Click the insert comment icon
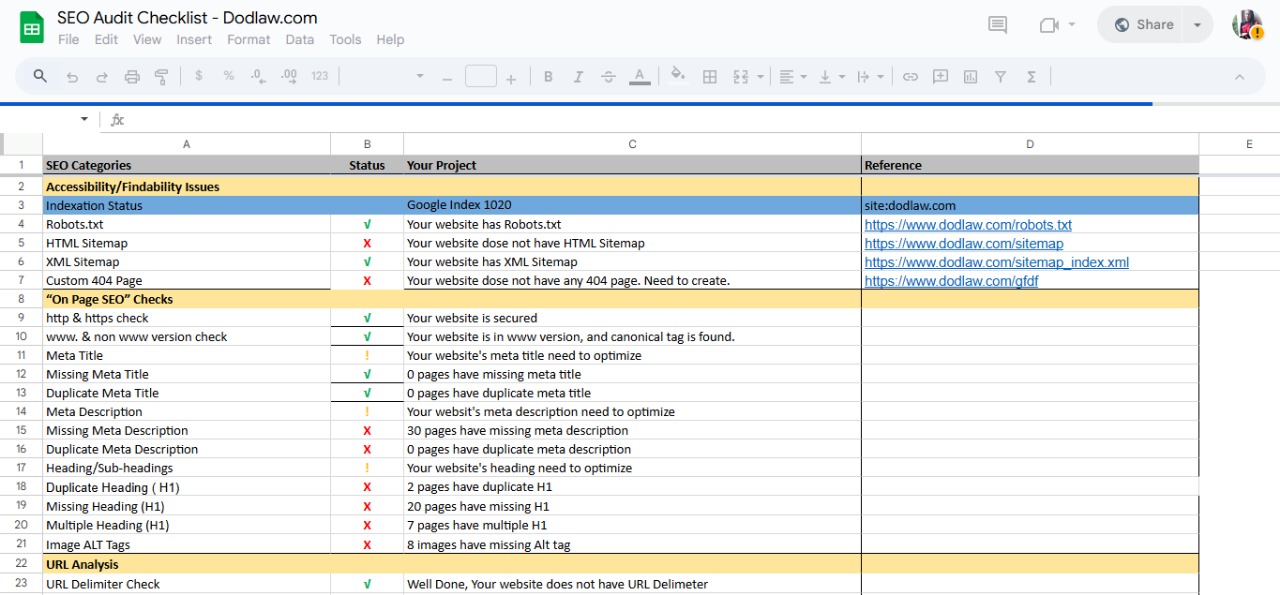 (940, 76)
